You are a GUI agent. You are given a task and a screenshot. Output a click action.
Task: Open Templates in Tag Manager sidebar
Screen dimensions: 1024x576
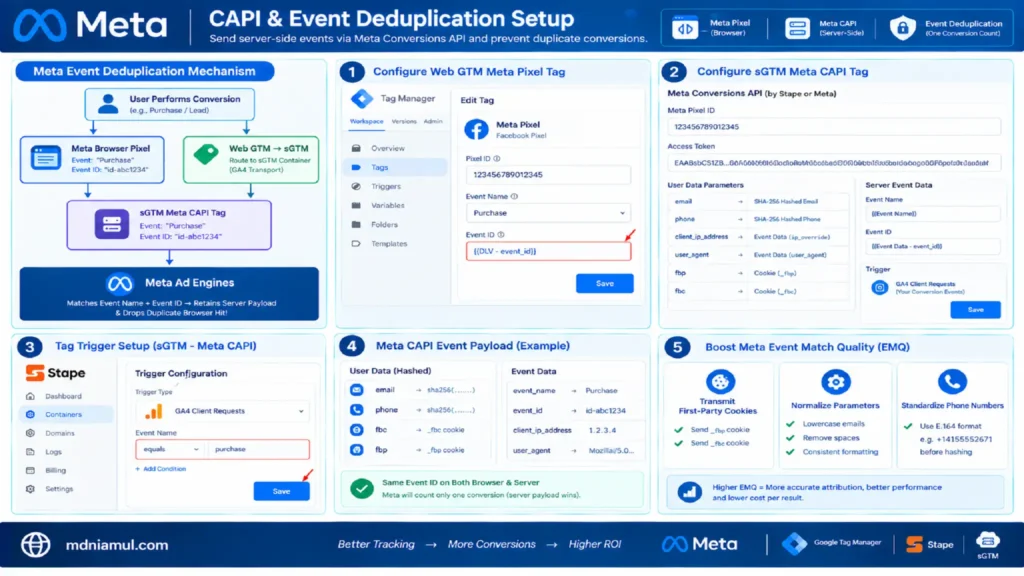[x=396, y=244]
